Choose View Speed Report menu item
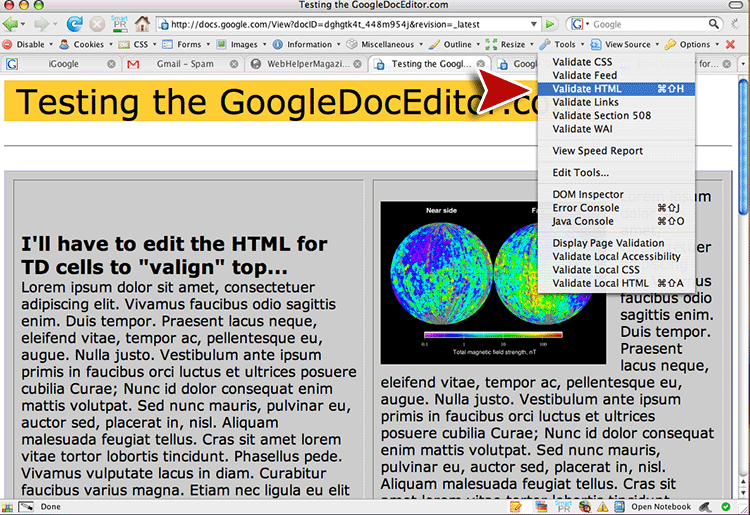The image size is (750, 515). tap(597, 151)
